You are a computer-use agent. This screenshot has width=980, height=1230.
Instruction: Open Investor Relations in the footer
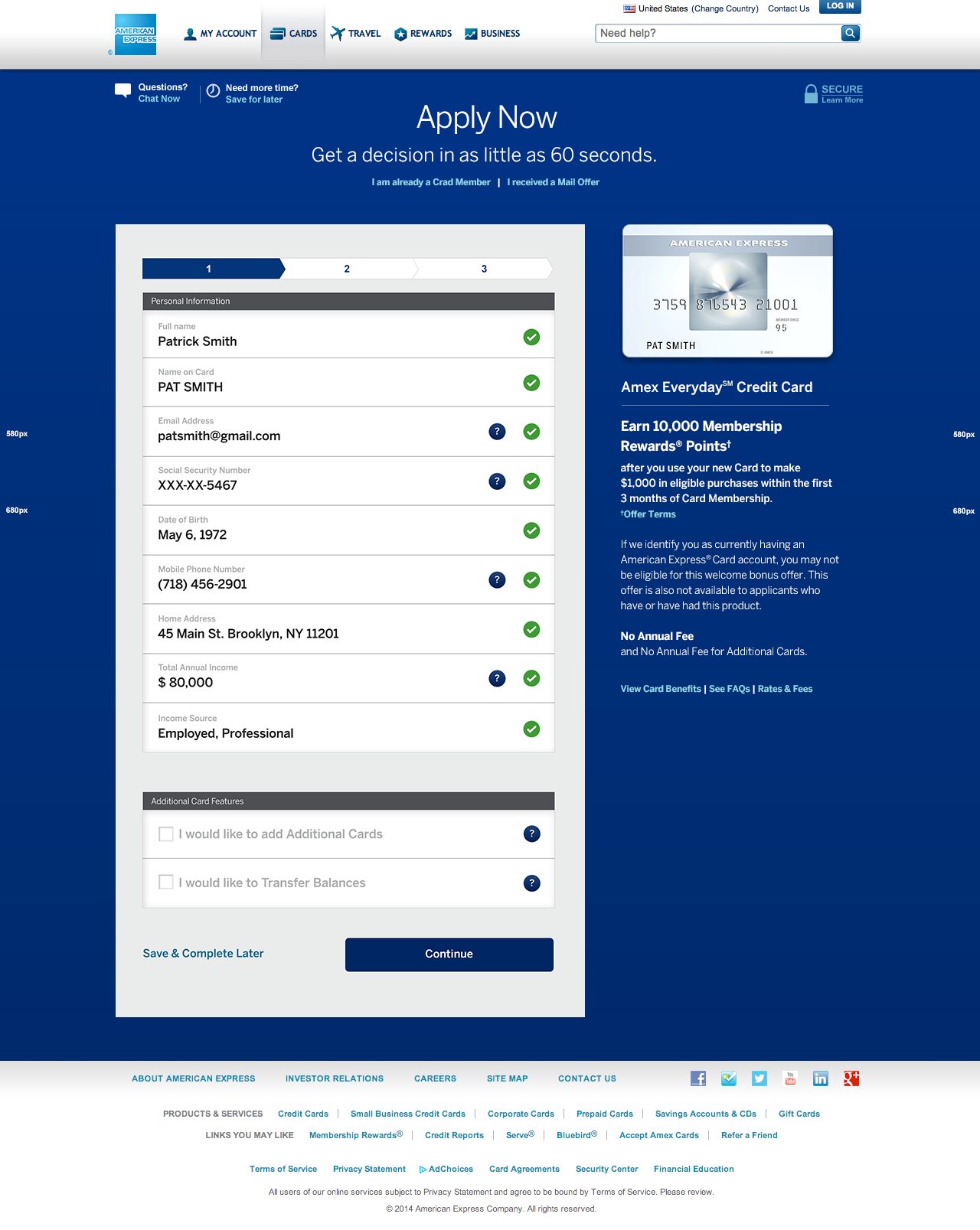(335, 1078)
